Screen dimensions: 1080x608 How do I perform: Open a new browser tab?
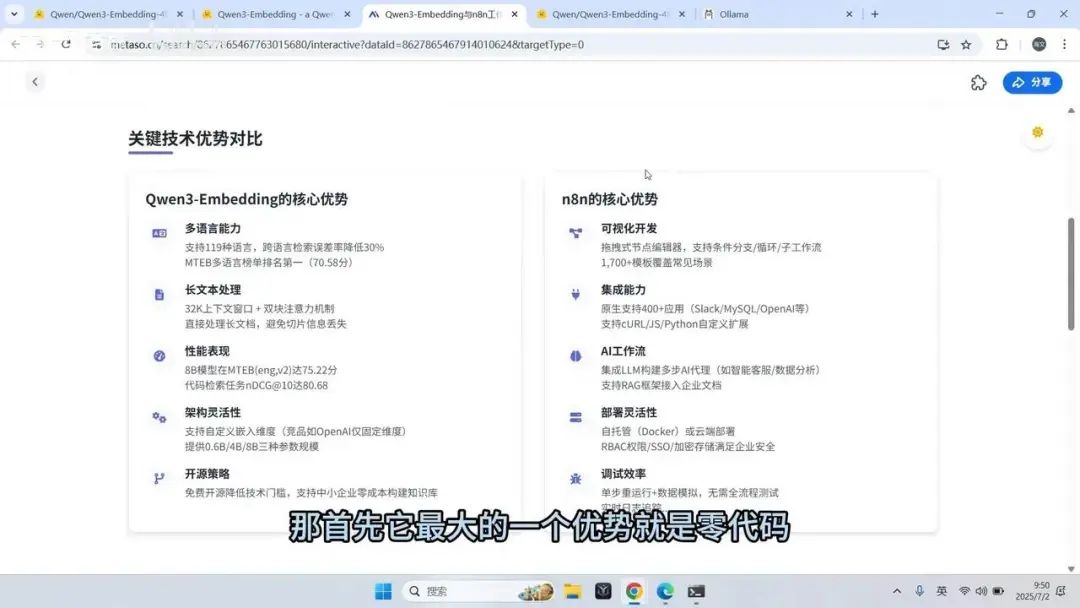875,14
